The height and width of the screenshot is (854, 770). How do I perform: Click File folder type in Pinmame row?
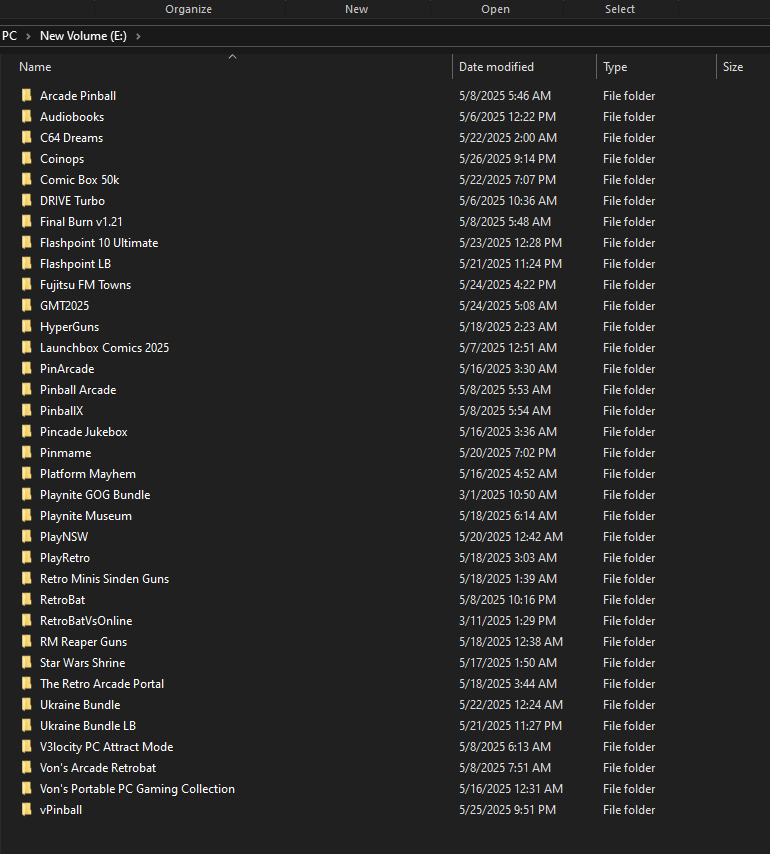coord(629,453)
